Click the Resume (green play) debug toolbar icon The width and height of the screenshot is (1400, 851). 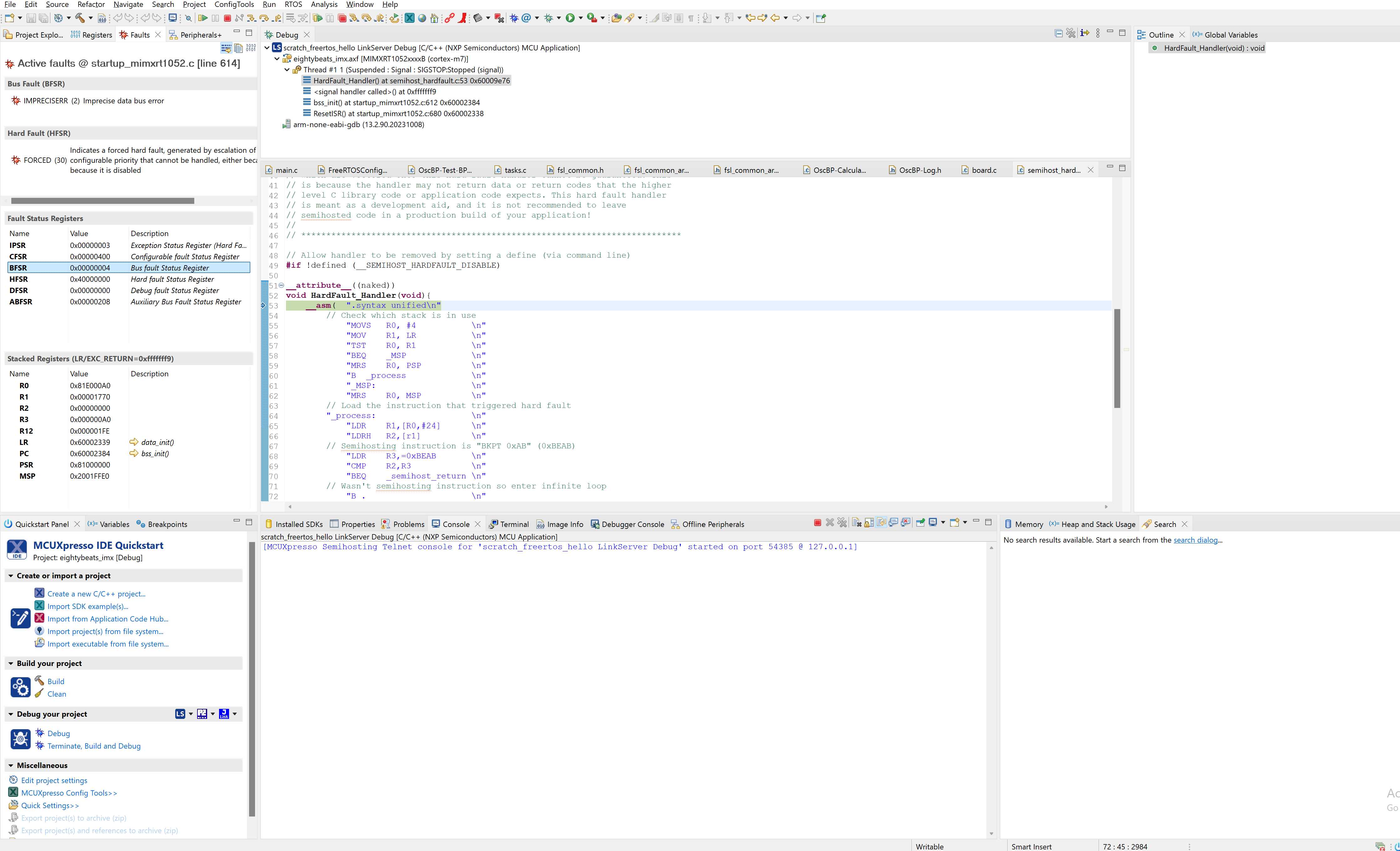click(x=203, y=18)
